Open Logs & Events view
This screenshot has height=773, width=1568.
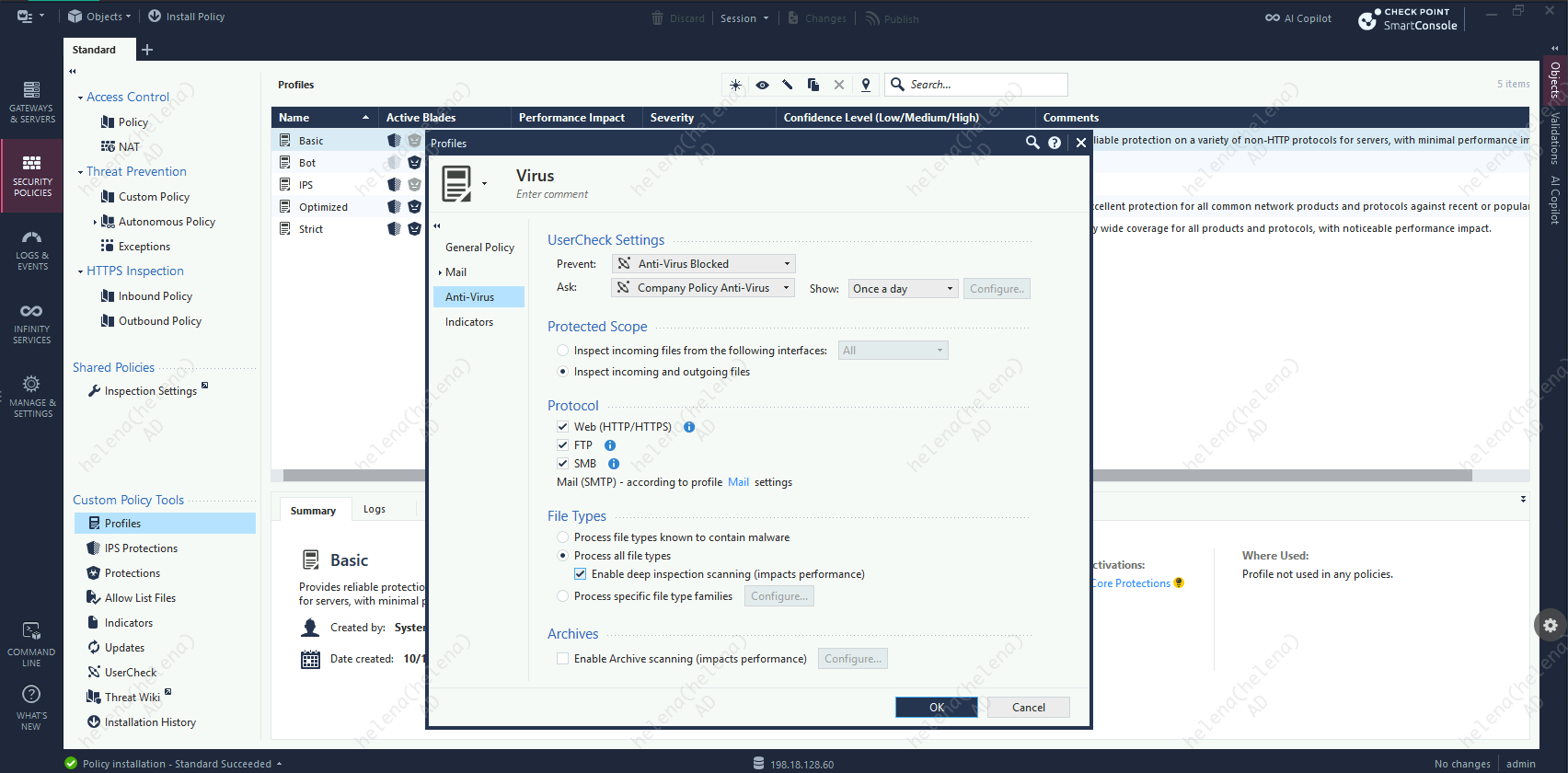31,248
